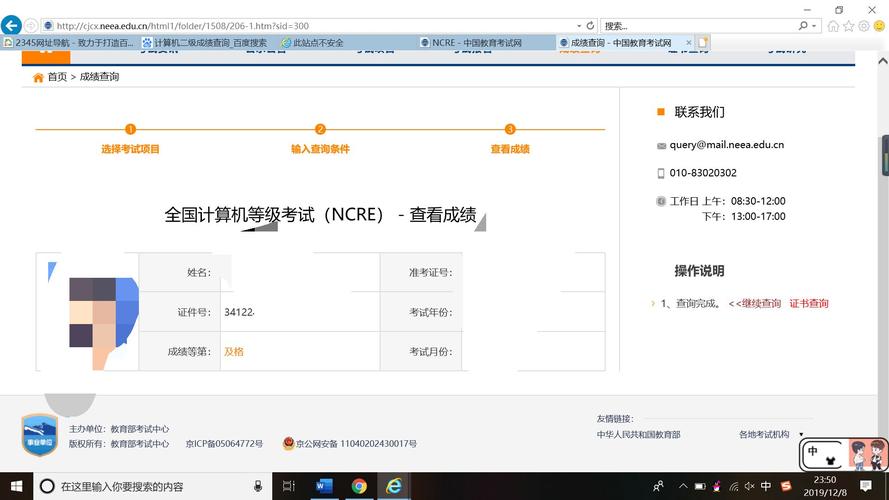The image size is (889, 500).
Task: Go to 首页 breadcrumb link
Action: (57, 77)
